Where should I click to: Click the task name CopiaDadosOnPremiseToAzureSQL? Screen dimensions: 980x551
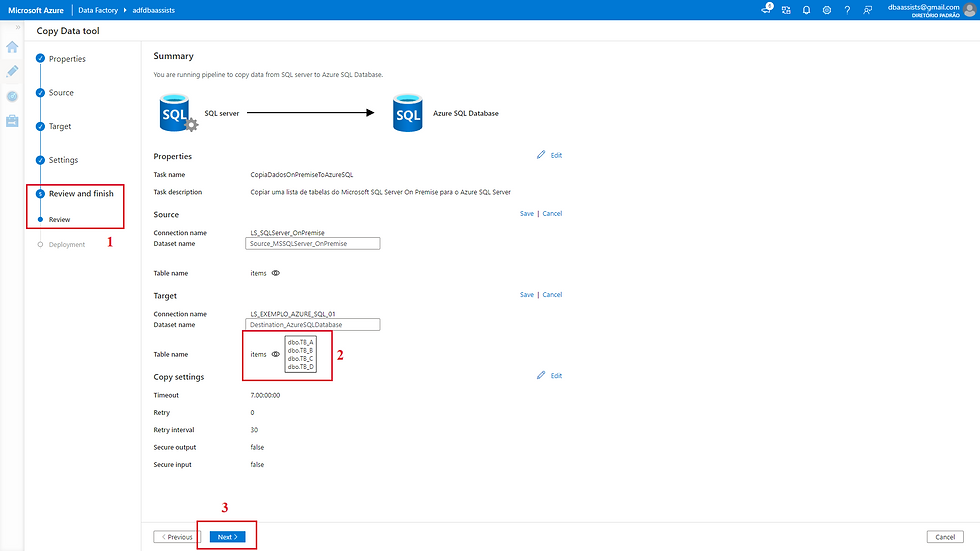[x=302, y=175]
